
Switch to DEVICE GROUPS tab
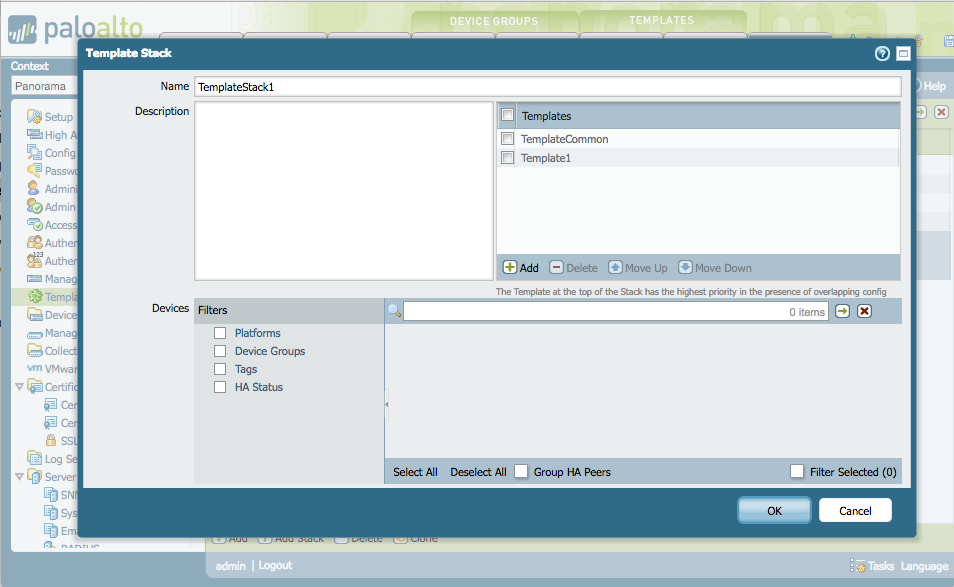(x=494, y=21)
